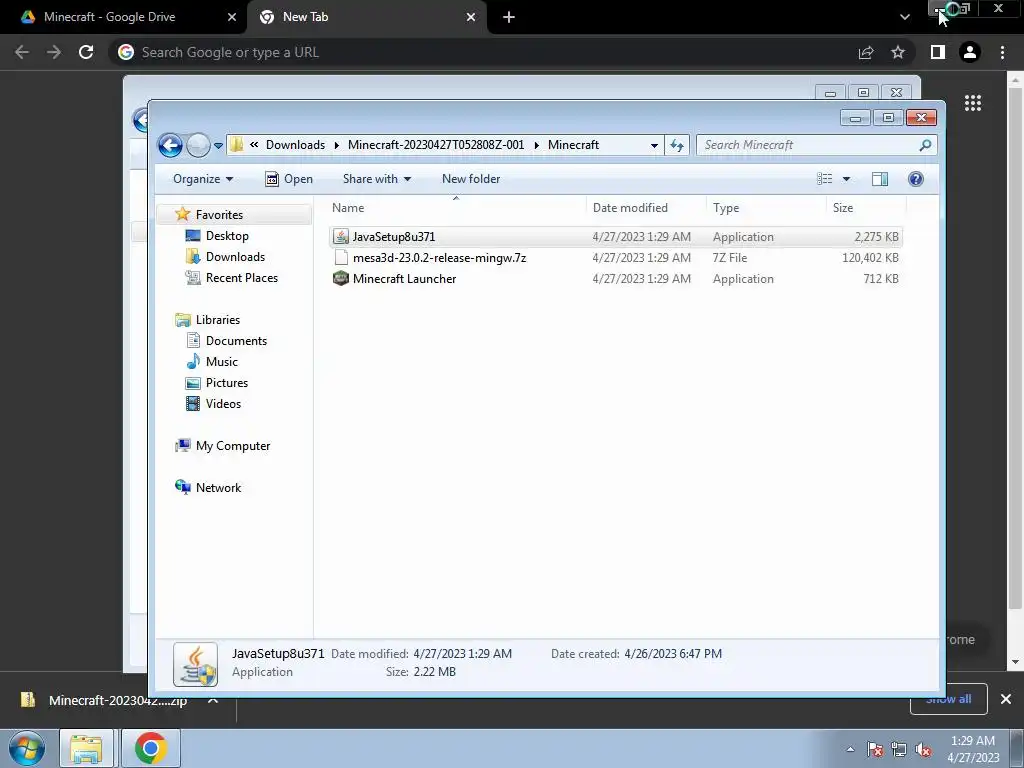Click the Change your view icon
The width and height of the screenshot is (1024, 768).
[x=825, y=179]
